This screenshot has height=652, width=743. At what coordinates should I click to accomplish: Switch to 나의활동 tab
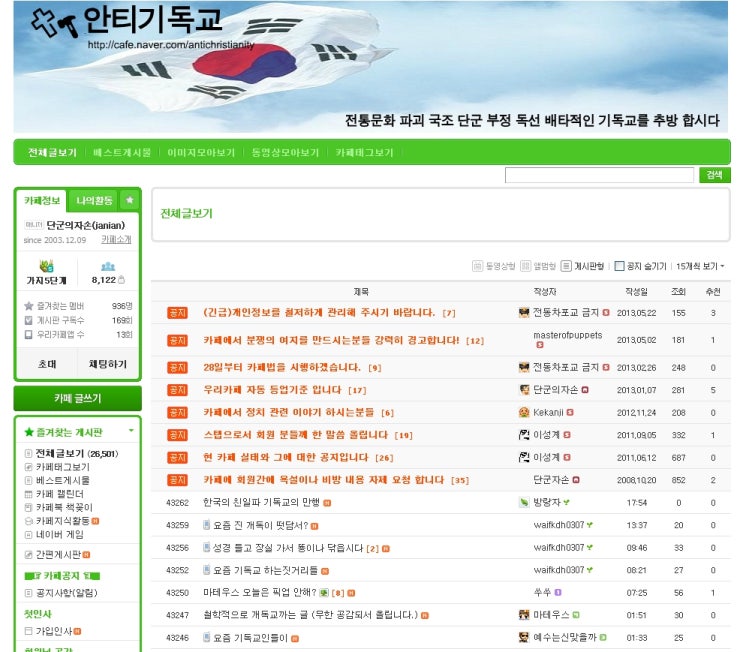point(94,200)
